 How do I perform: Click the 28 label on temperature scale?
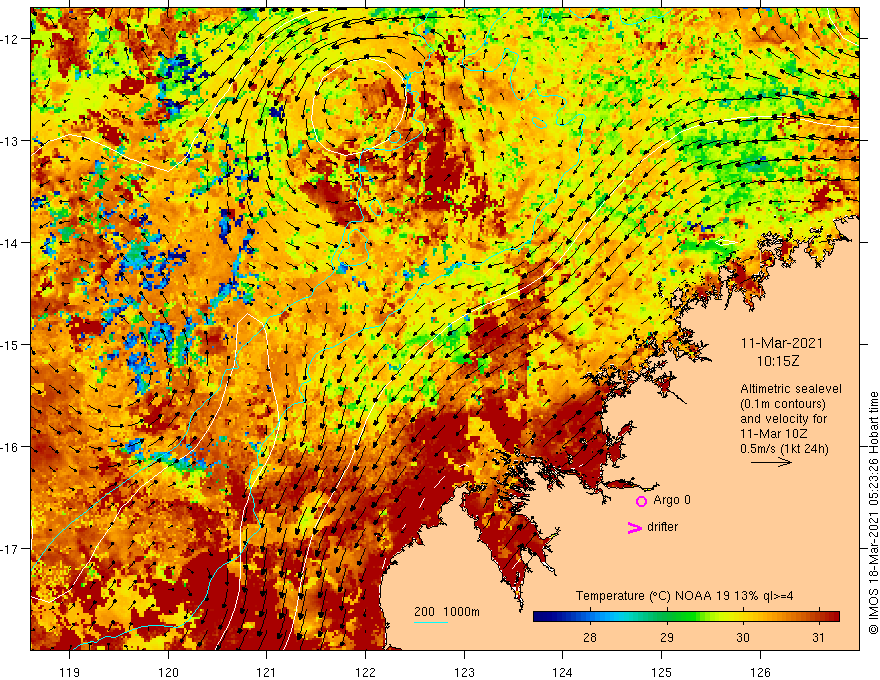589,638
